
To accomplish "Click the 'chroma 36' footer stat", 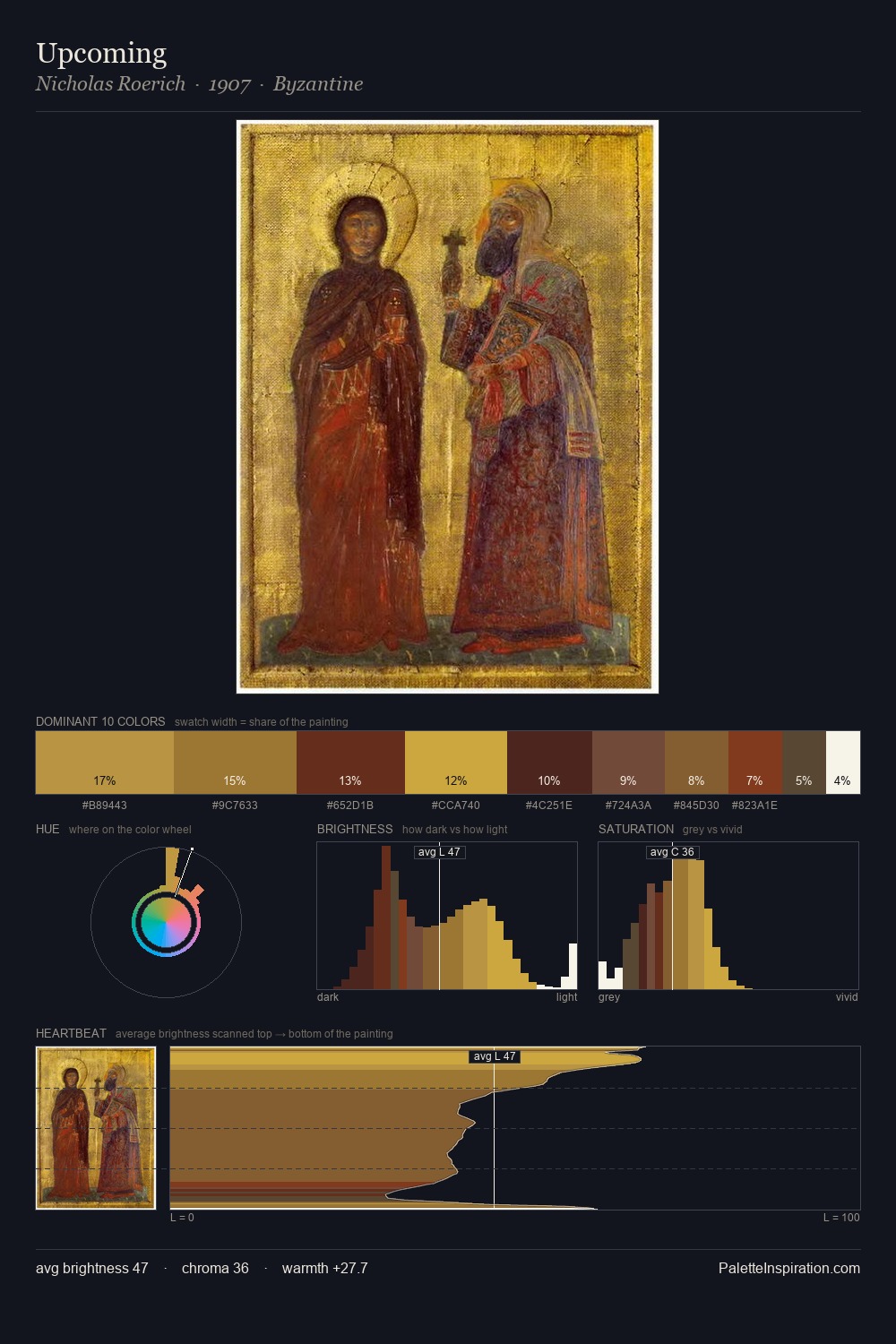I will (x=215, y=1268).
